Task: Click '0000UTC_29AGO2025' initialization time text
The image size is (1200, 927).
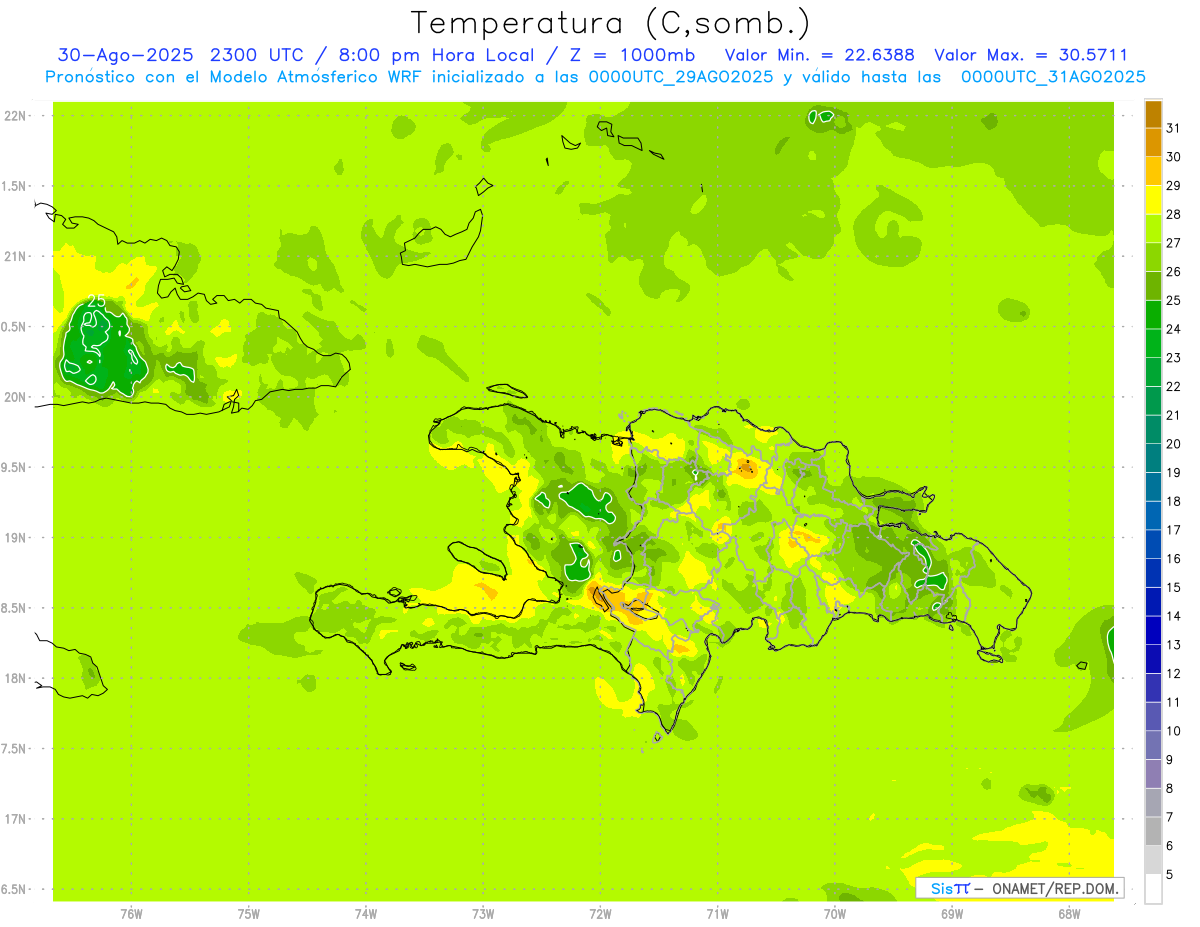Action: (681, 77)
